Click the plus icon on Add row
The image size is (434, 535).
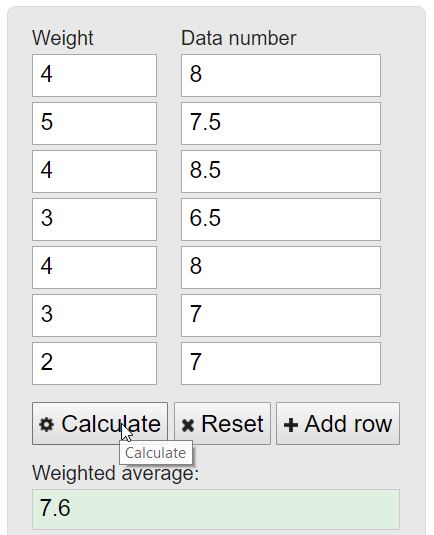(x=291, y=425)
